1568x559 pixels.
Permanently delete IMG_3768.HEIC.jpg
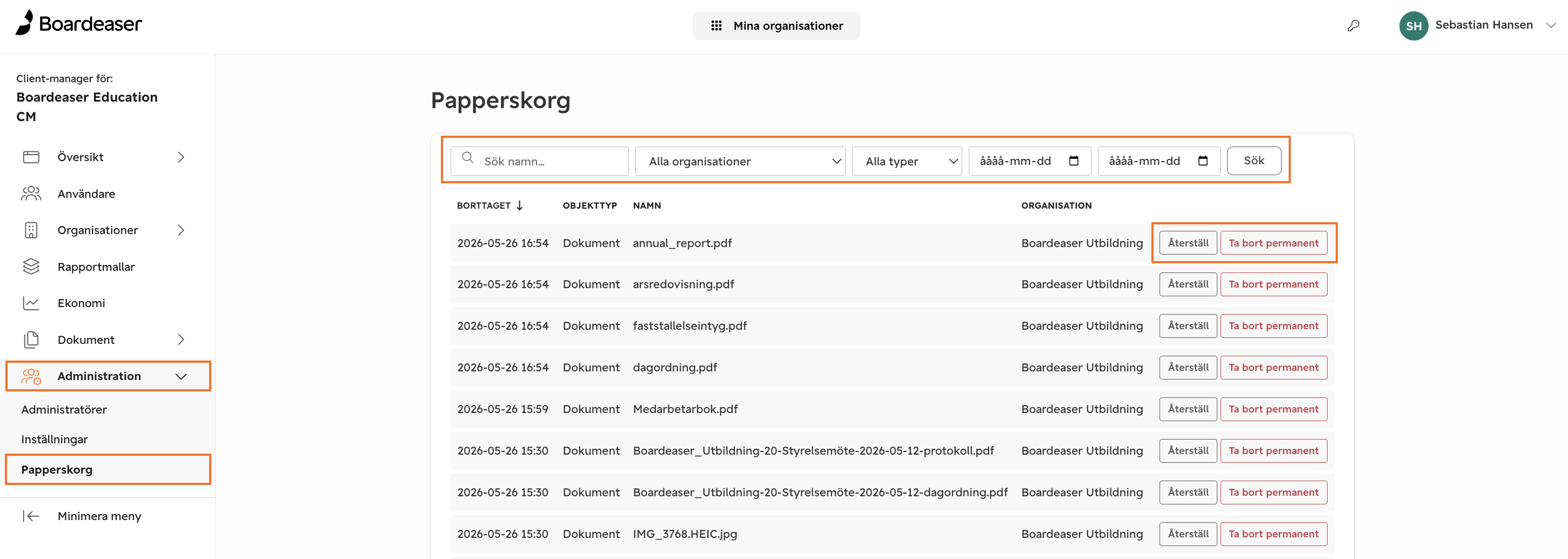point(1274,534)
